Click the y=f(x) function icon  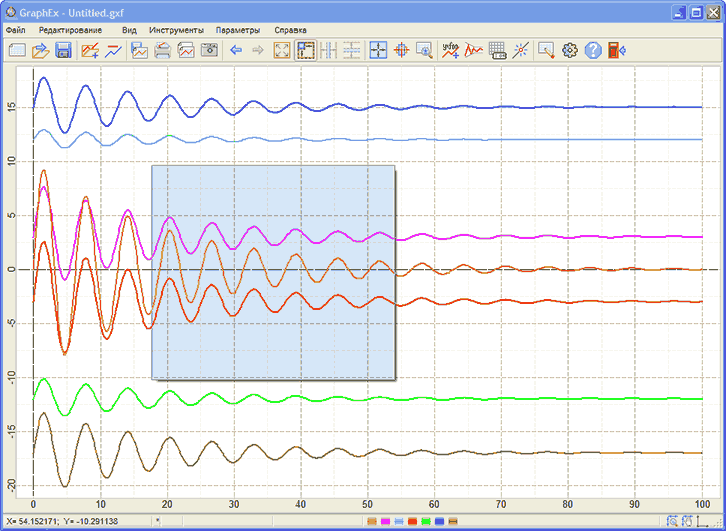450,51
